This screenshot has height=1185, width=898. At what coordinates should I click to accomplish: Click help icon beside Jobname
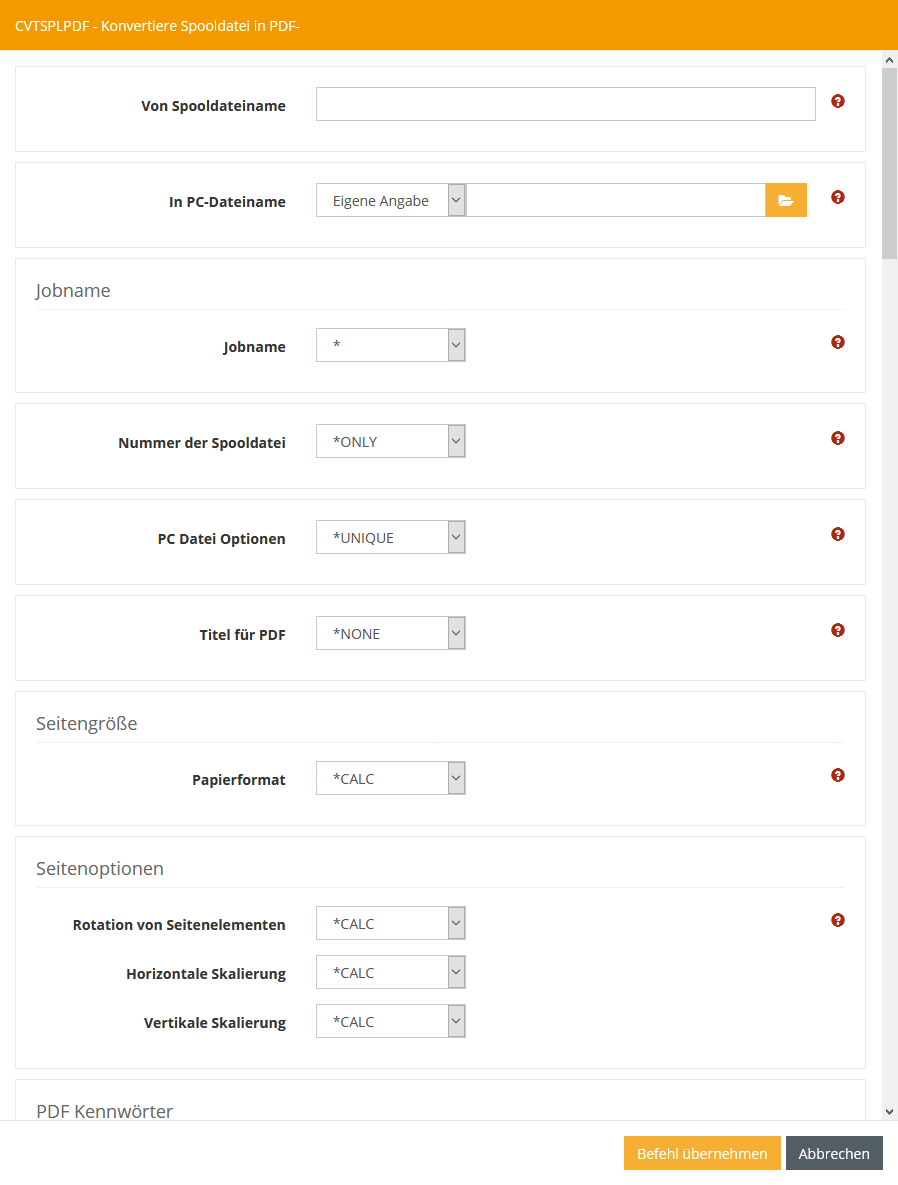pos(838,342)
